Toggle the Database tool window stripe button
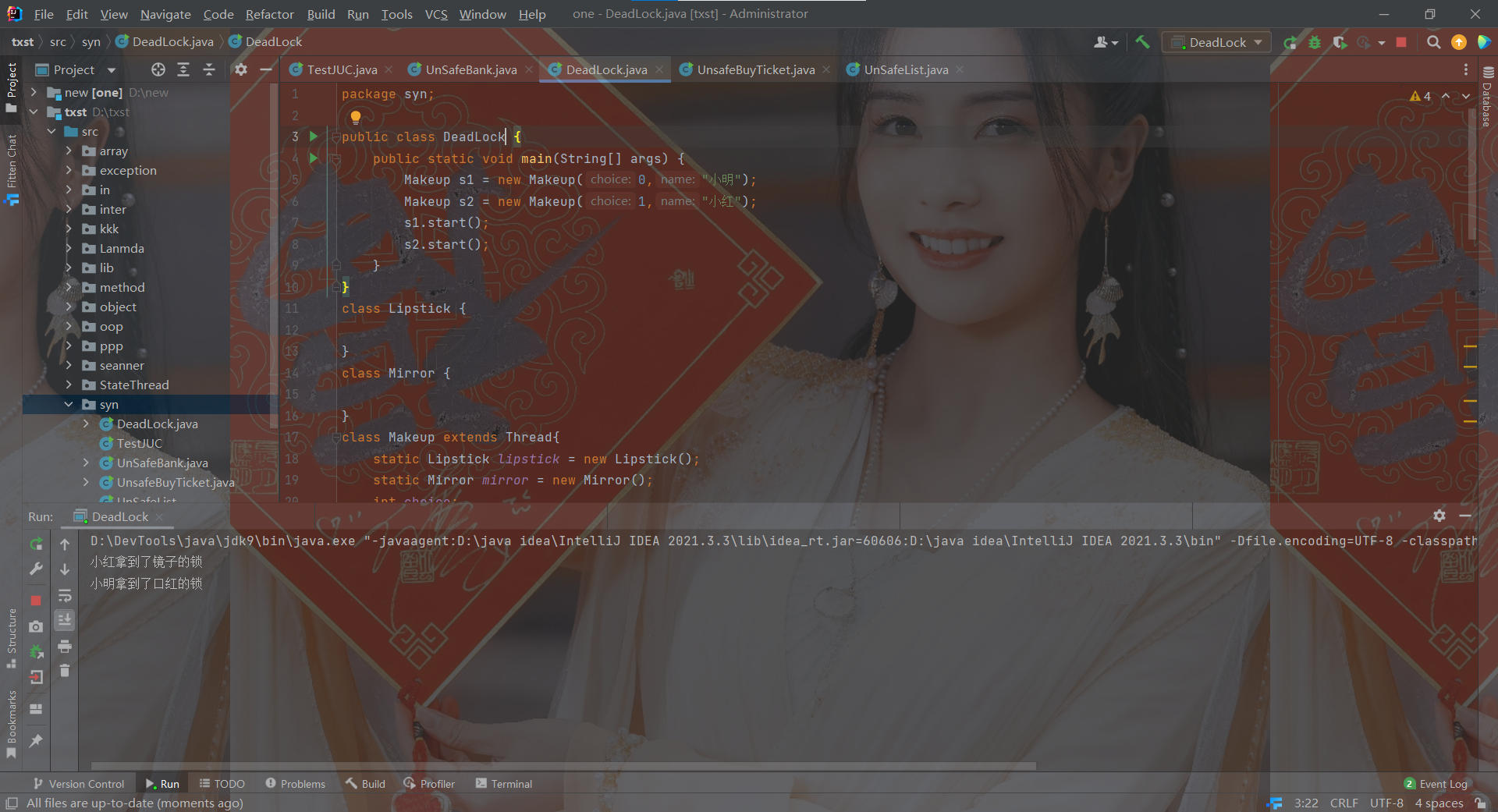The height and width of the screenshot is (812, 1498). (1488, 95)
